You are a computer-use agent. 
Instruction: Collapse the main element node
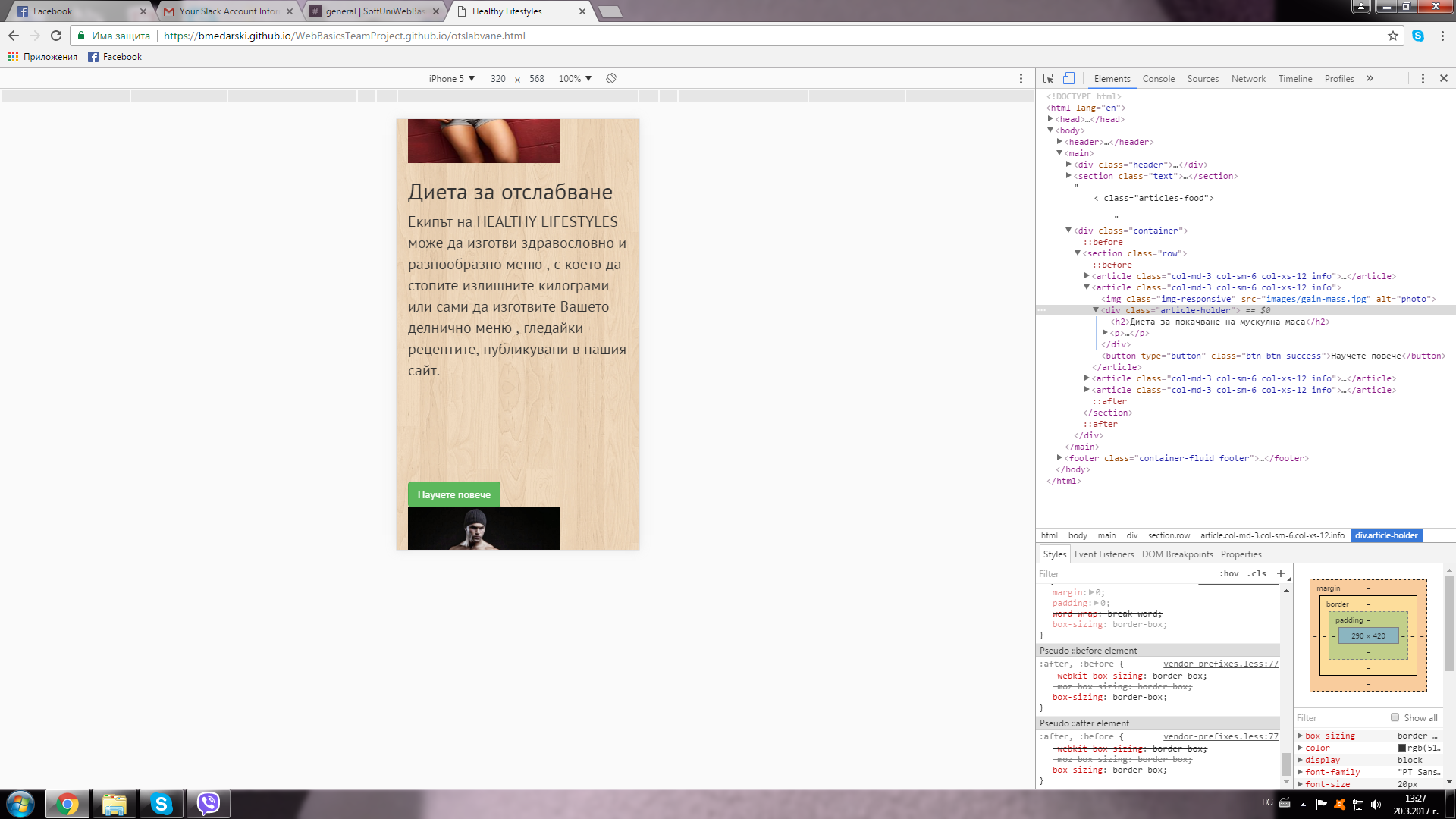pos(1059,153)
